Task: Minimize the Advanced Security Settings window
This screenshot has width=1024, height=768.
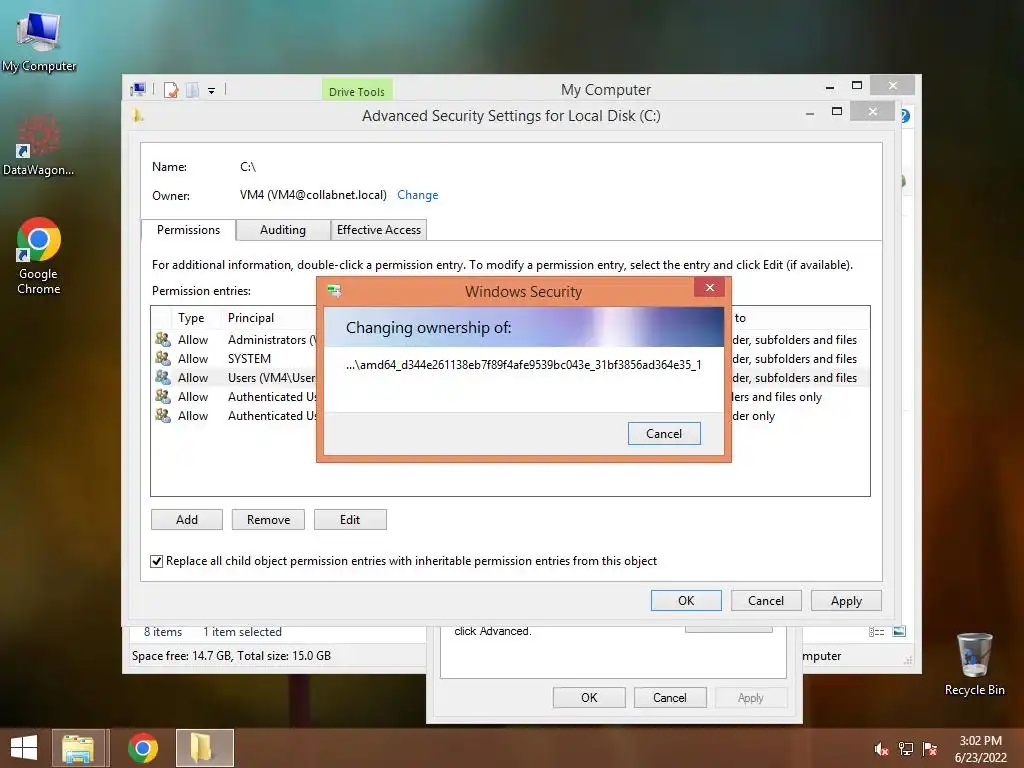Action: (810, 113)
